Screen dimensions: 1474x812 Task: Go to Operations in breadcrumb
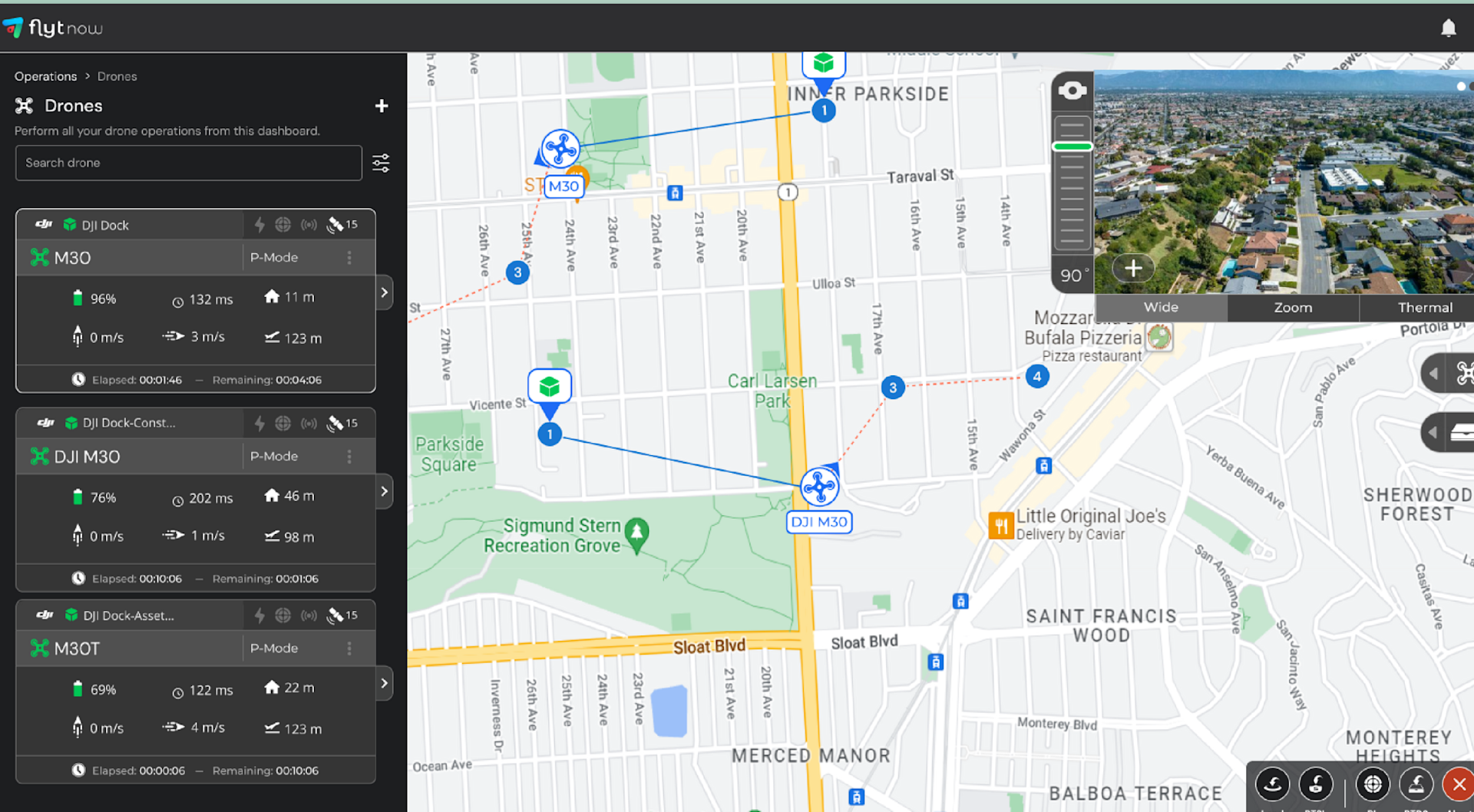45,77
